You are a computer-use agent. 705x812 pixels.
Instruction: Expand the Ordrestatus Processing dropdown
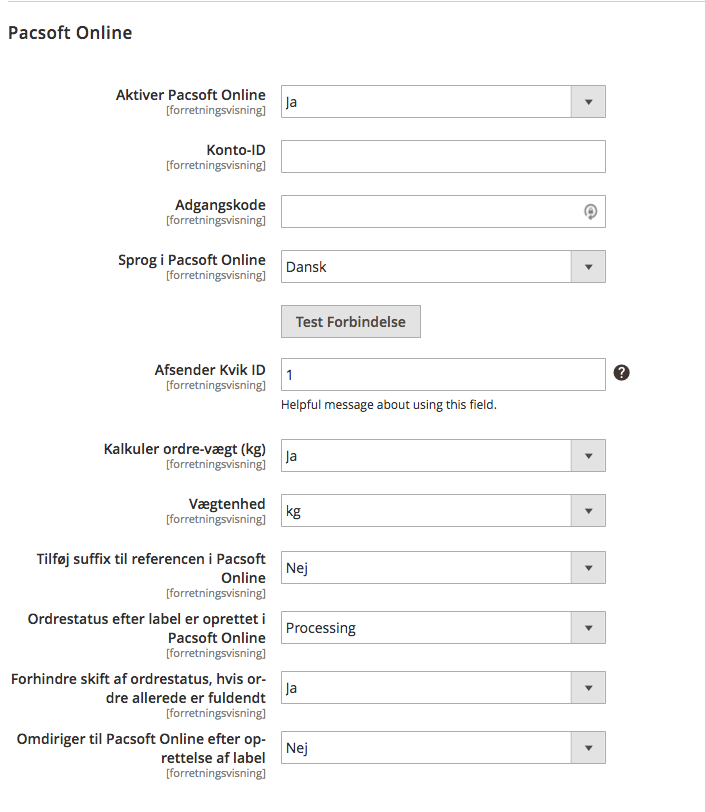(443, 628)
